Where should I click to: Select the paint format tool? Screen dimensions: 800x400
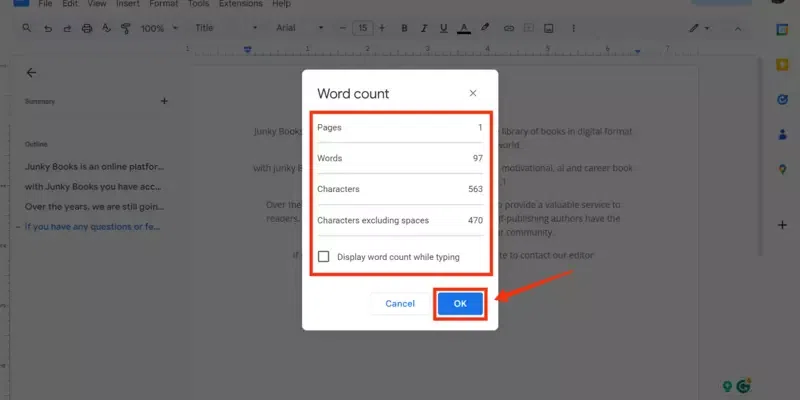click(x=126, y=29)
